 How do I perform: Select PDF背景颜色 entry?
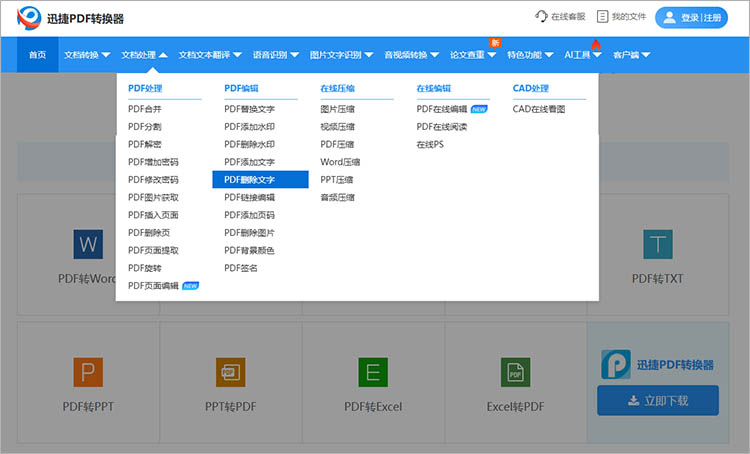(249, 251)
